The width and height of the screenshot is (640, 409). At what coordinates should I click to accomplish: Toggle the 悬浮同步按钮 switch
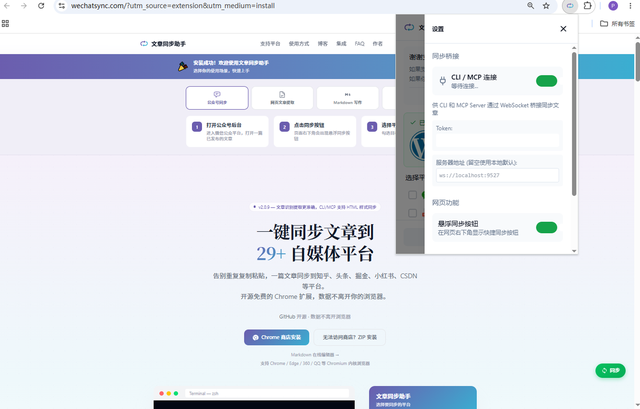tap(546, 227)
